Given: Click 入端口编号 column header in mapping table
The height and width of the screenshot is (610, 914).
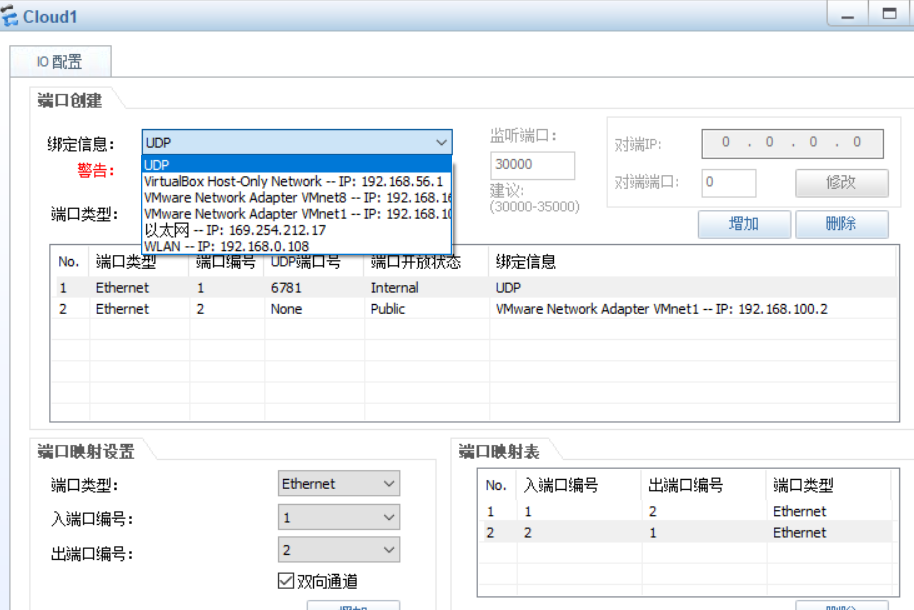Looking at the screenshot, I should click(x=579, y=485).
